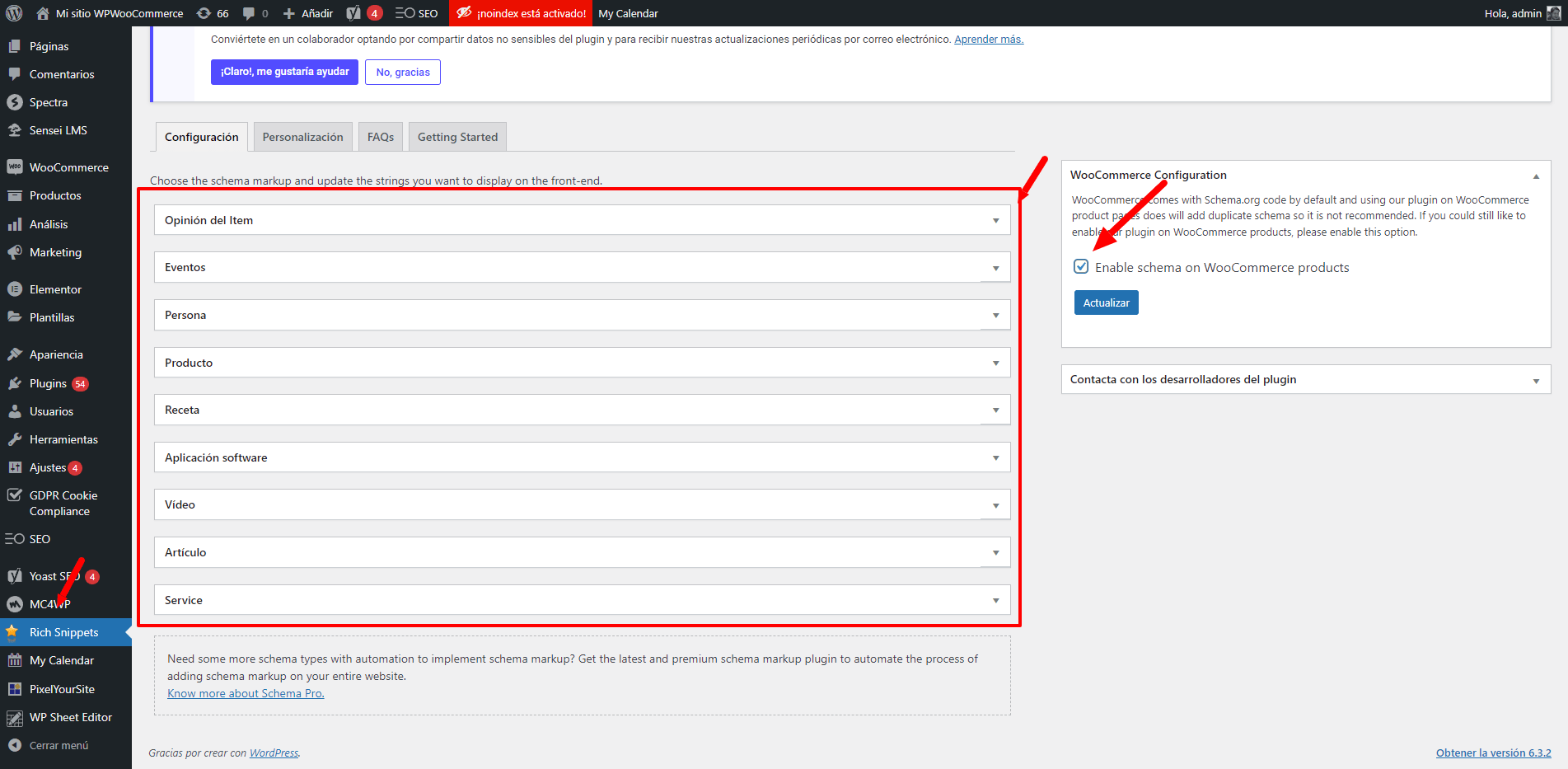Expand the Aplicación software section

click(x=583, y=457)
